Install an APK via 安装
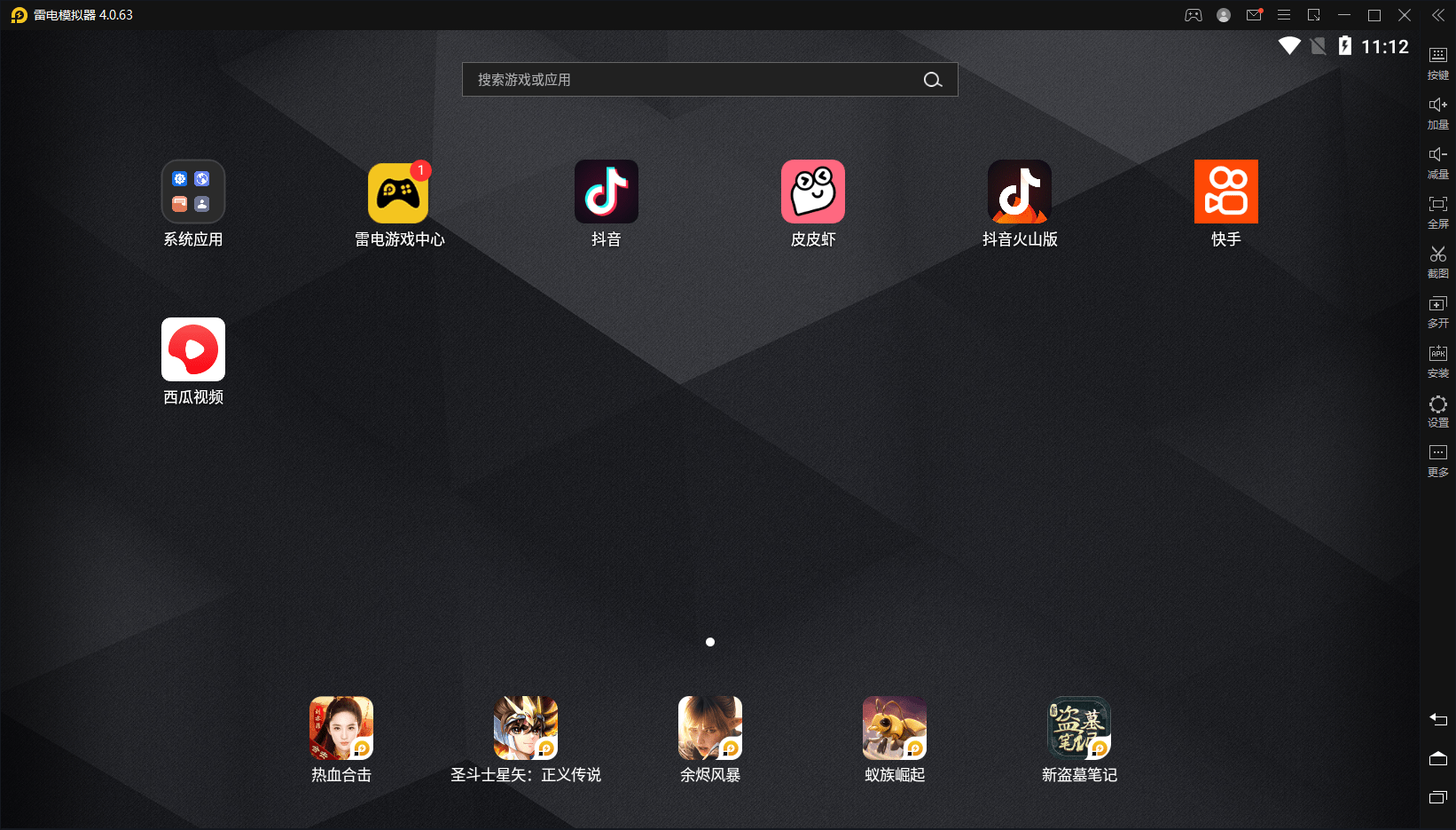Image resolution: width=1456 pixels, height=830 pixels. pyautogui.click(x=1438, y=361)
